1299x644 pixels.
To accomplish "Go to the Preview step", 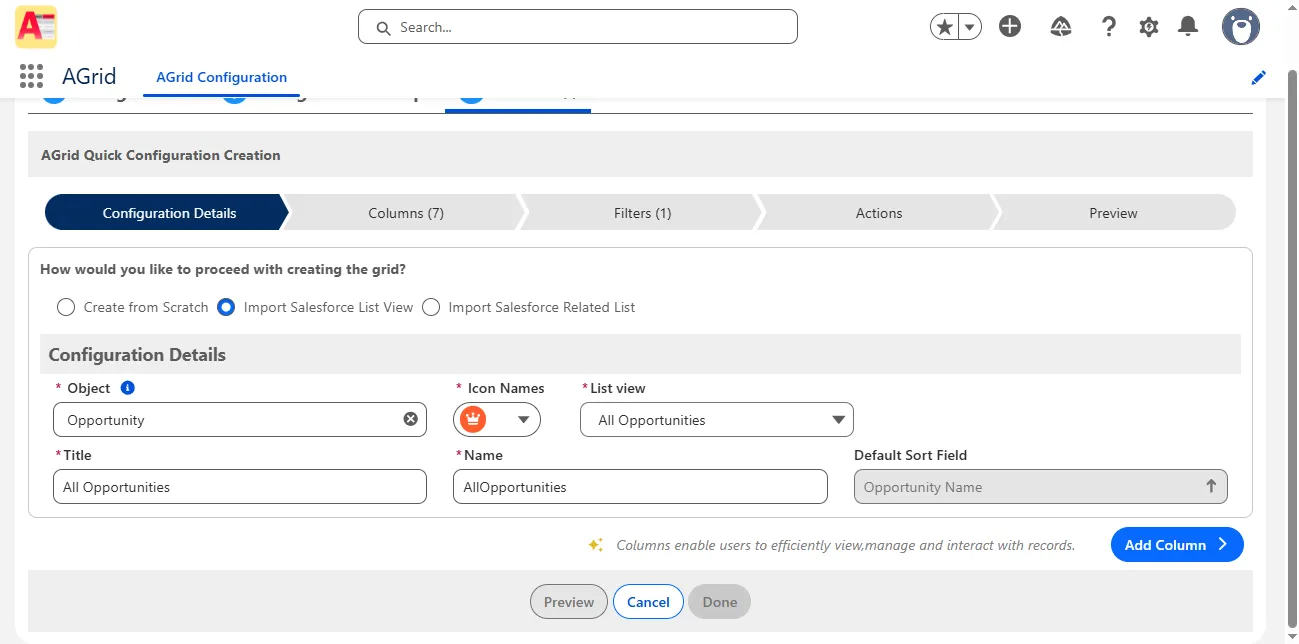I will 1114,213.
